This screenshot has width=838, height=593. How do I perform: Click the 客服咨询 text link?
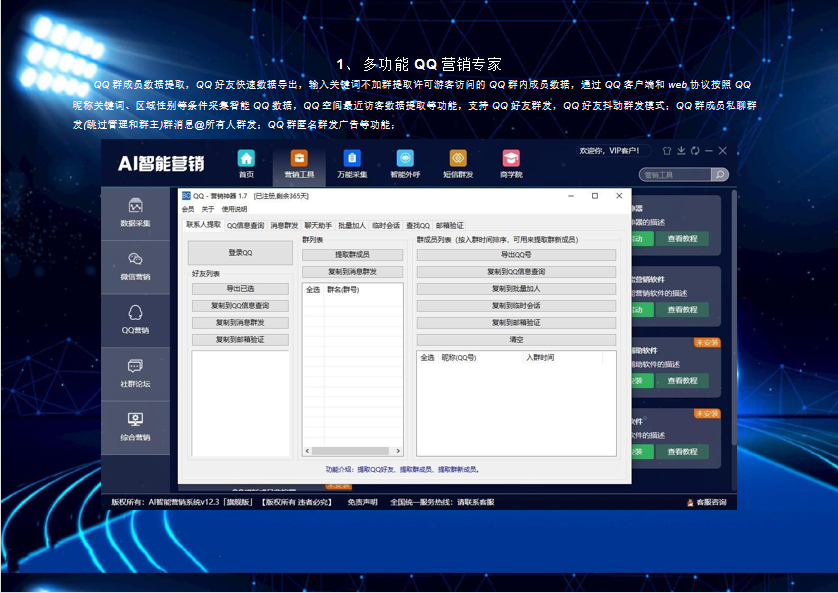point(711,503)
